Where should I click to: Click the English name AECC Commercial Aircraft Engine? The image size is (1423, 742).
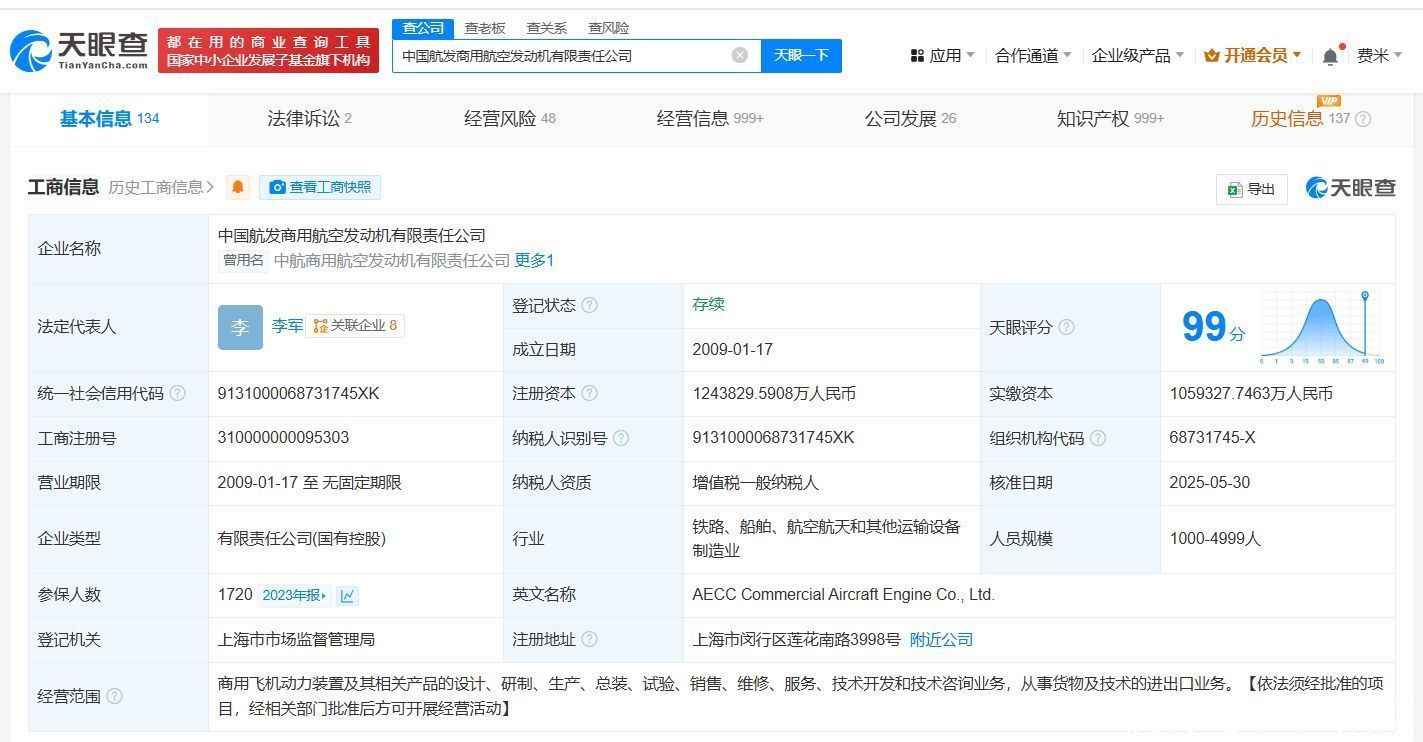(x=843, y=595)
